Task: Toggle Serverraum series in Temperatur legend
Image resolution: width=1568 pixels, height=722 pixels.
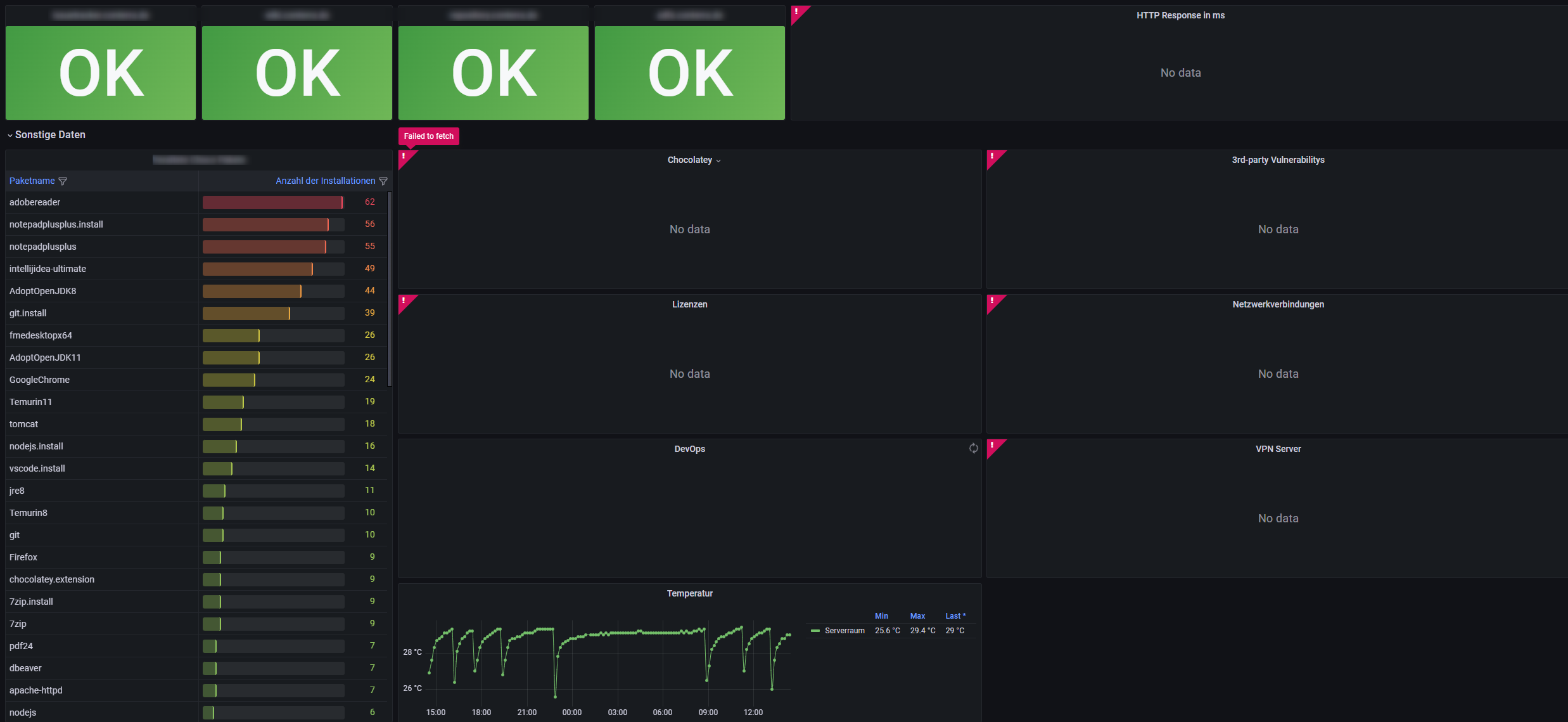Action: (844, 631)
